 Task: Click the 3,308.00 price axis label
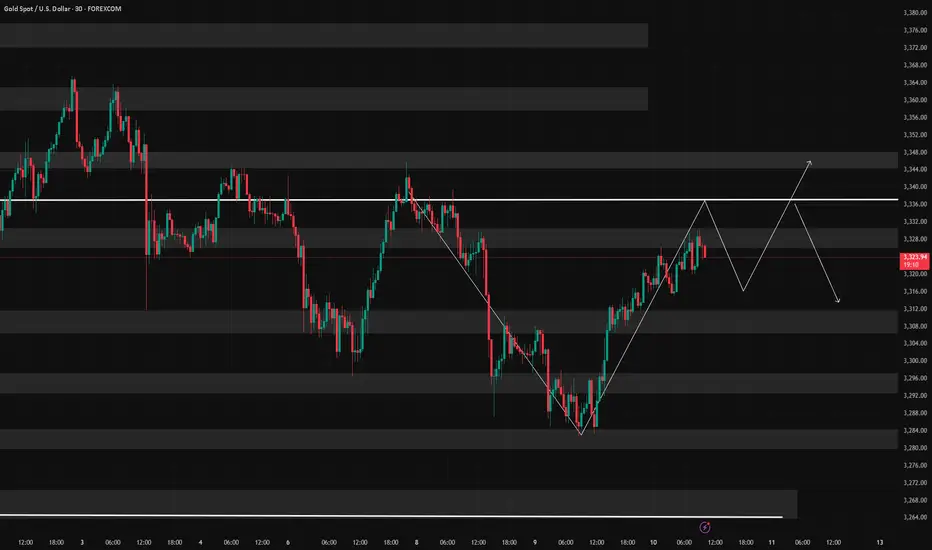(915, 326)
